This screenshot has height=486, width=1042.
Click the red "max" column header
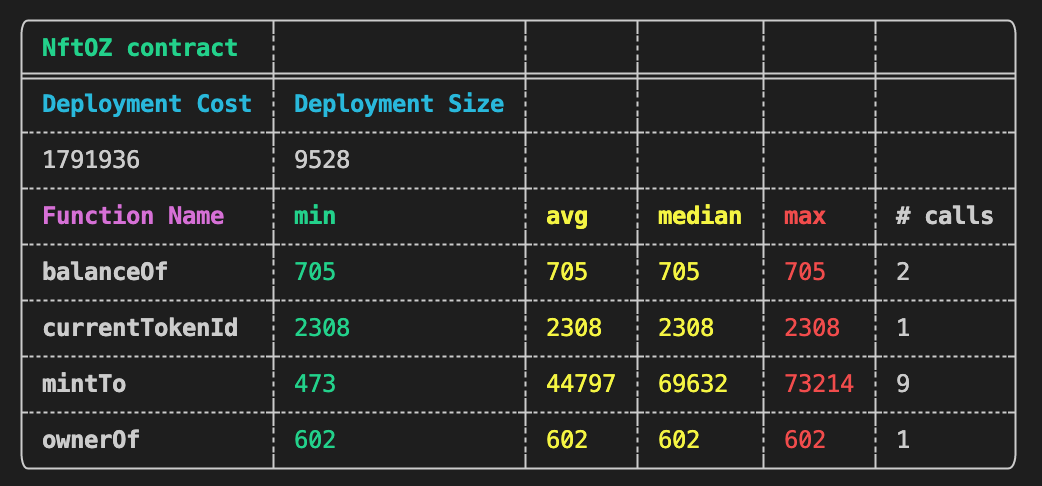(805, 216)
